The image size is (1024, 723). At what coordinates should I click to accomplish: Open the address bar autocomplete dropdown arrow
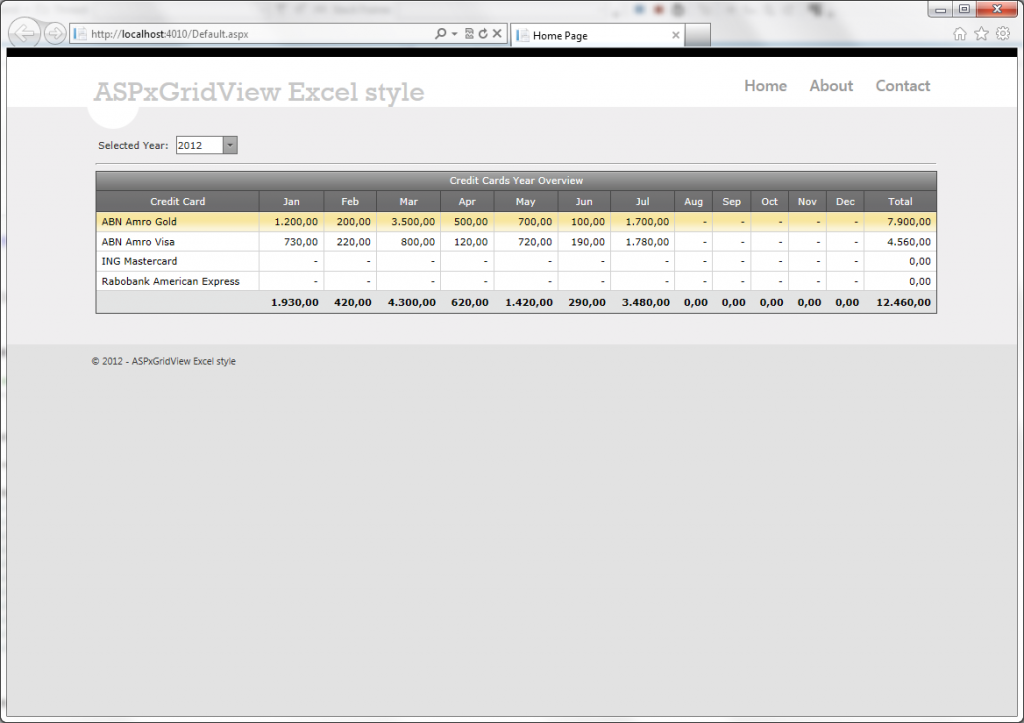(454, 34)
